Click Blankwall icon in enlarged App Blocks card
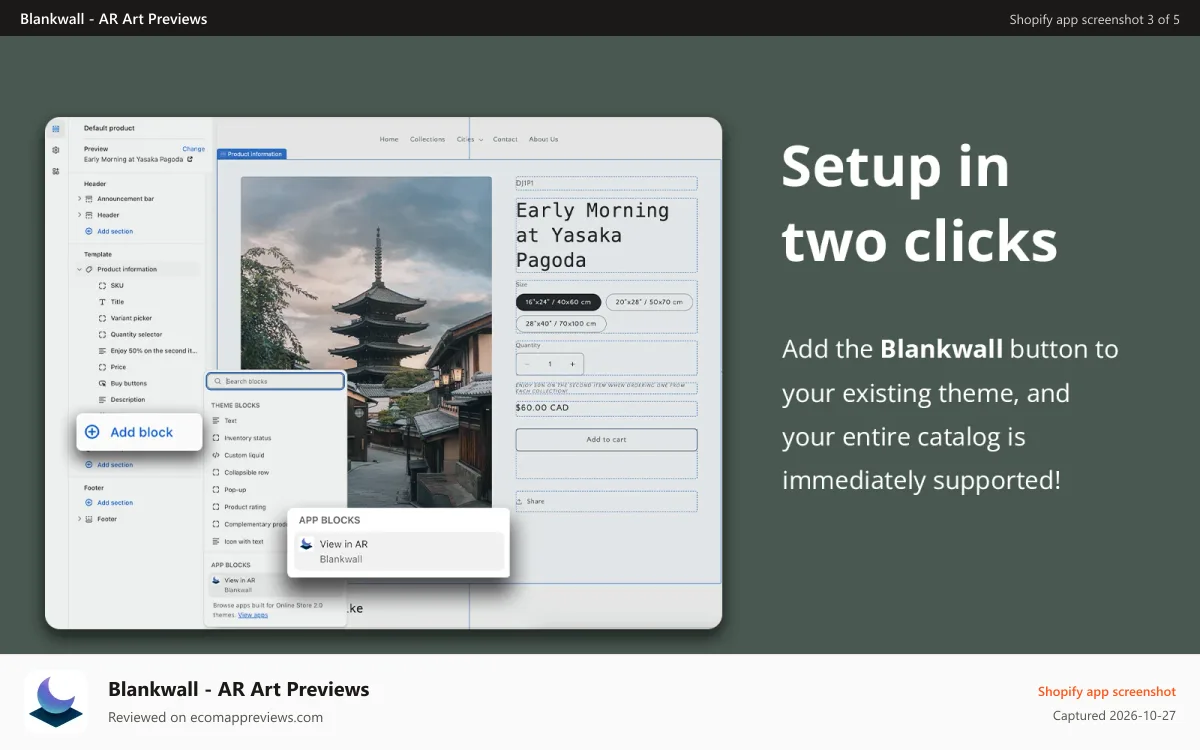This screenshot has width=1200, height=750. 307,545
